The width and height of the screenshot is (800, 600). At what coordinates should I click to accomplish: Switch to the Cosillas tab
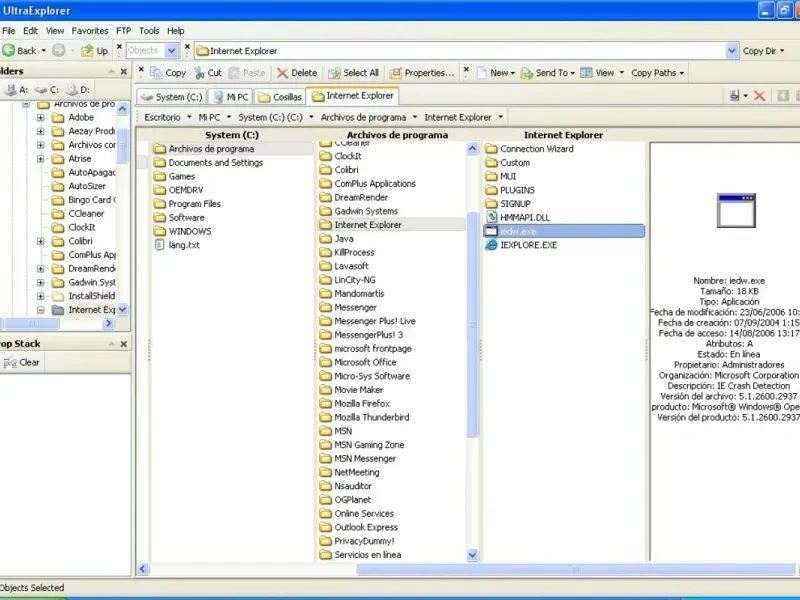pyautogui.click(x=279, y=97)
